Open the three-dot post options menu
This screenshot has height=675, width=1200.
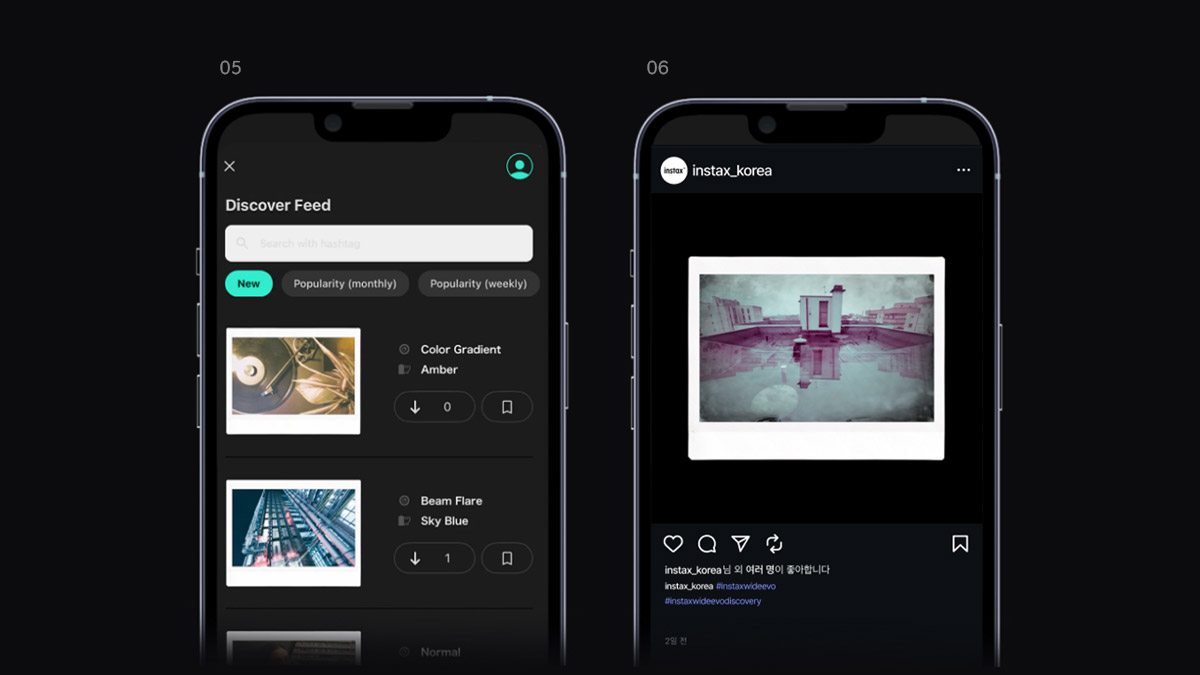(x=963, y=170)
